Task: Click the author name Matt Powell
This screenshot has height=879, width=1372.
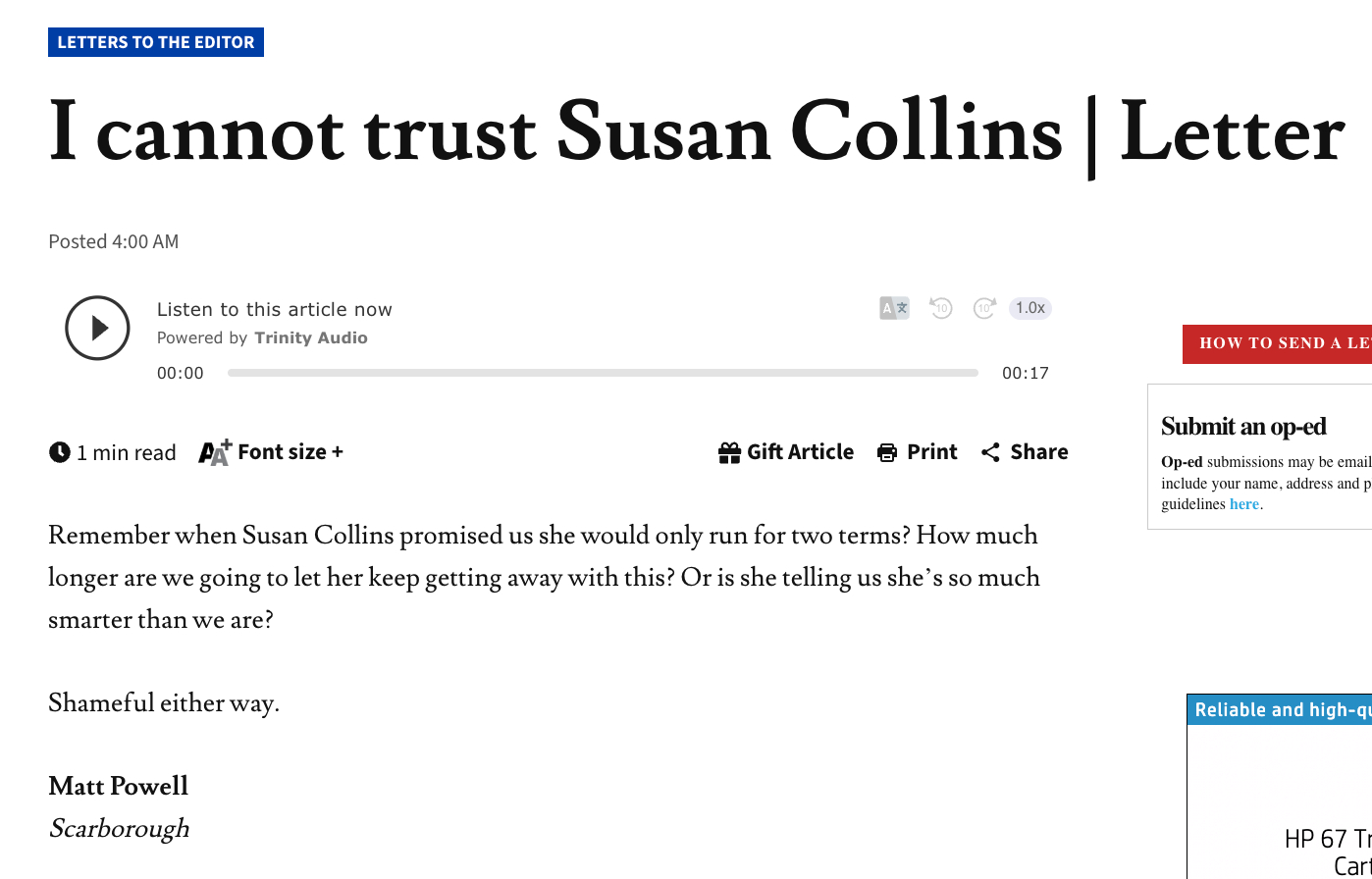Action: 118,786
